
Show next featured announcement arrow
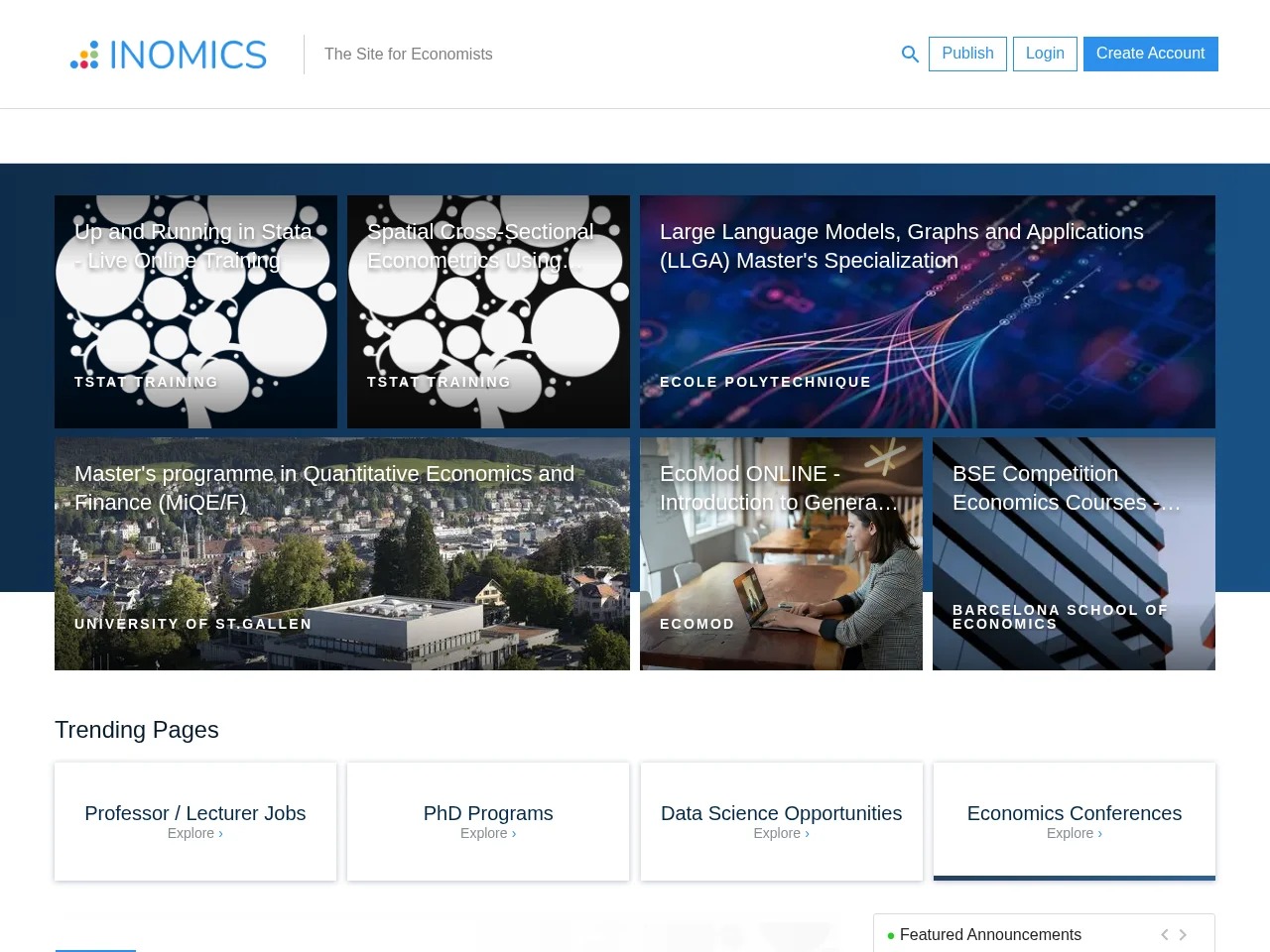(x=1183, y=934)
